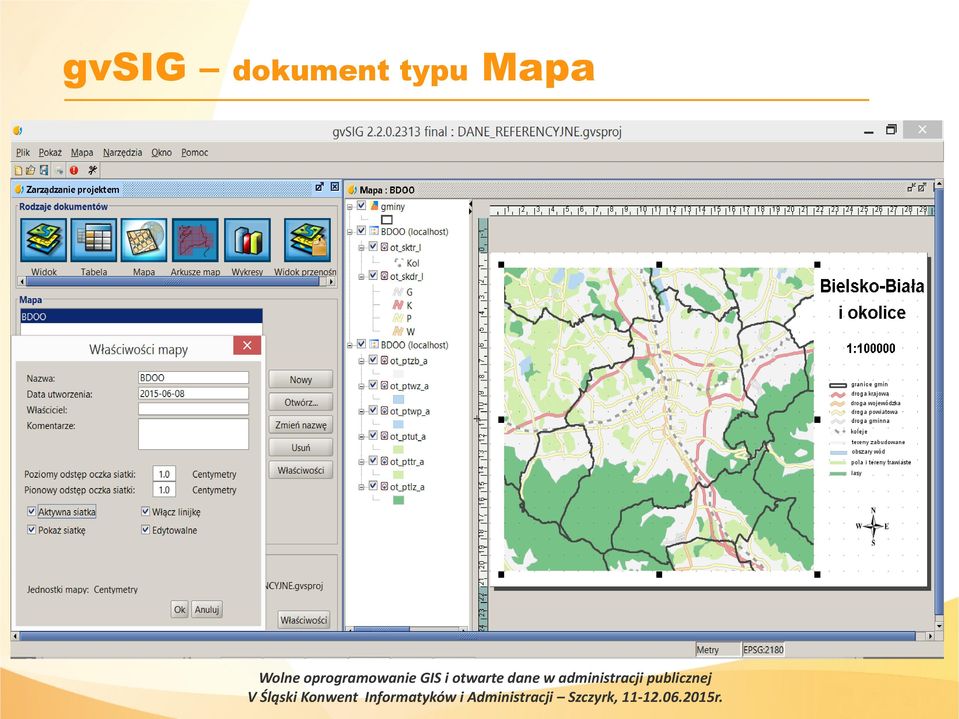Click the north arrow compass on map
Viewport: 959px width, 719px height.
click(x=873, y=526)
